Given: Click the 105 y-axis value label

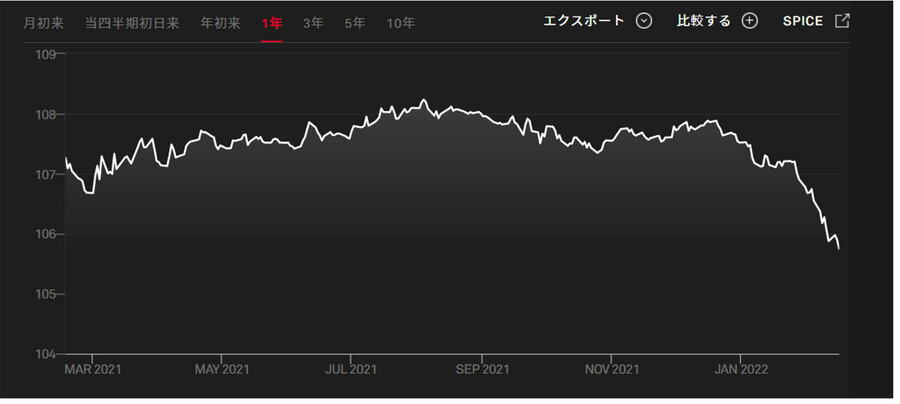Looking at the screenshot, I should [x=45, y=294].
